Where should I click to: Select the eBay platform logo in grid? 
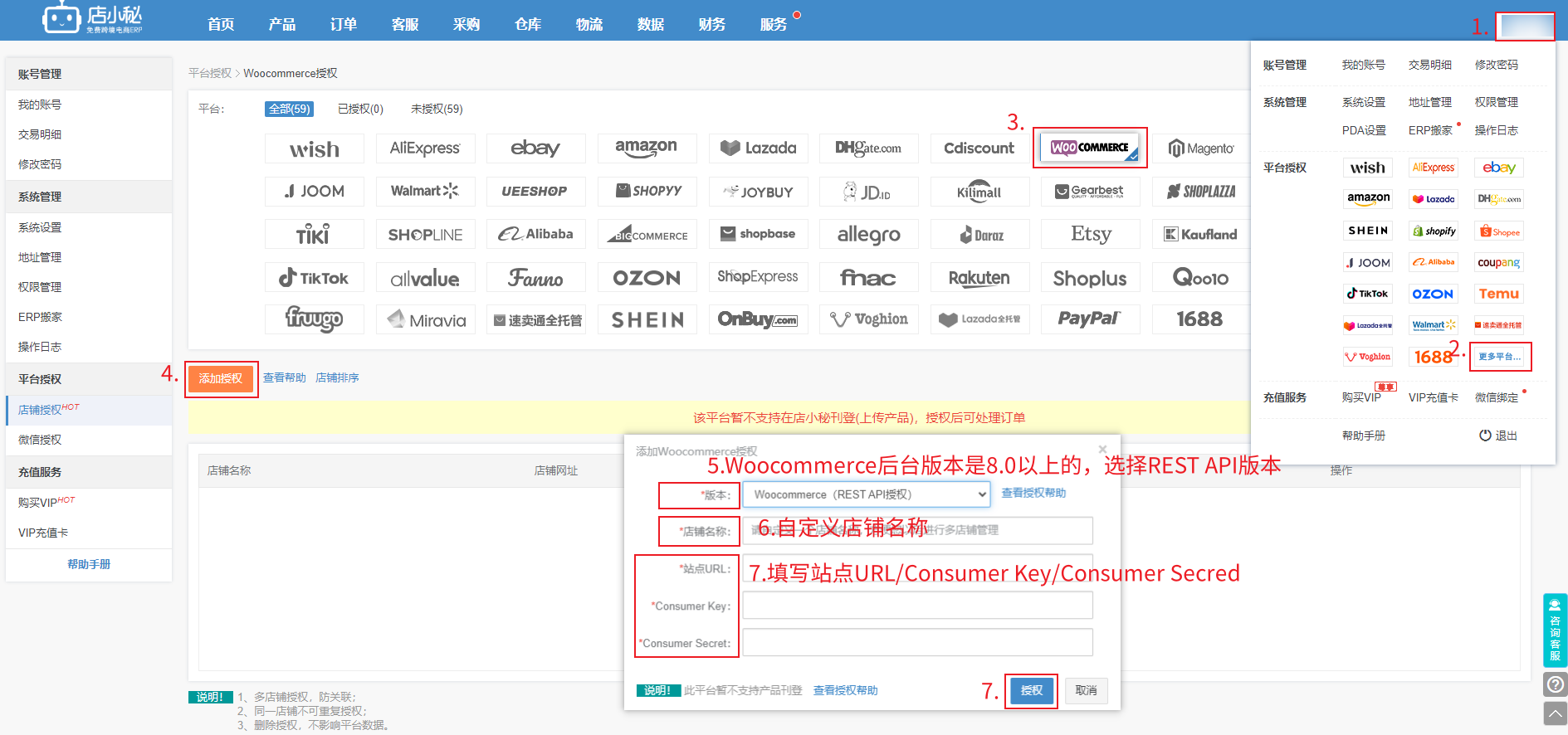pyautogui.click(x=535, y=148)
